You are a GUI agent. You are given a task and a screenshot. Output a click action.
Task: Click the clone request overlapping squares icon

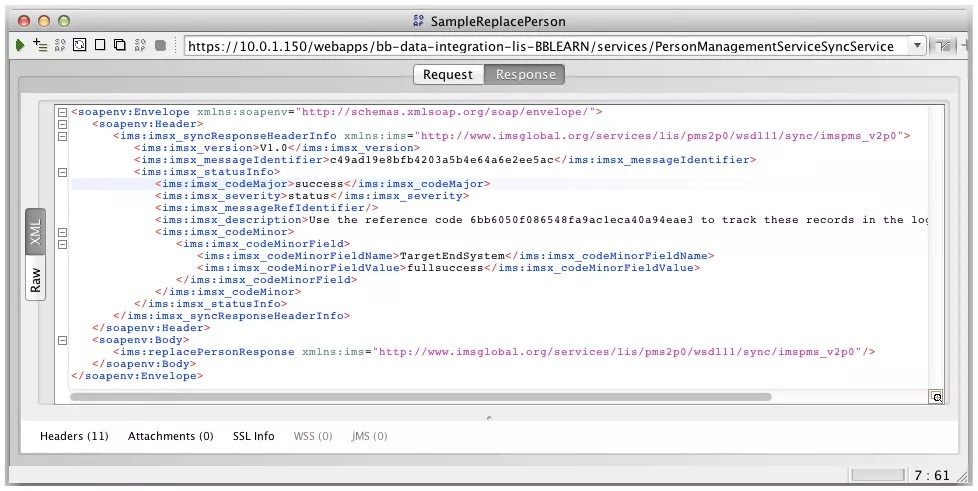pos(119,45)
